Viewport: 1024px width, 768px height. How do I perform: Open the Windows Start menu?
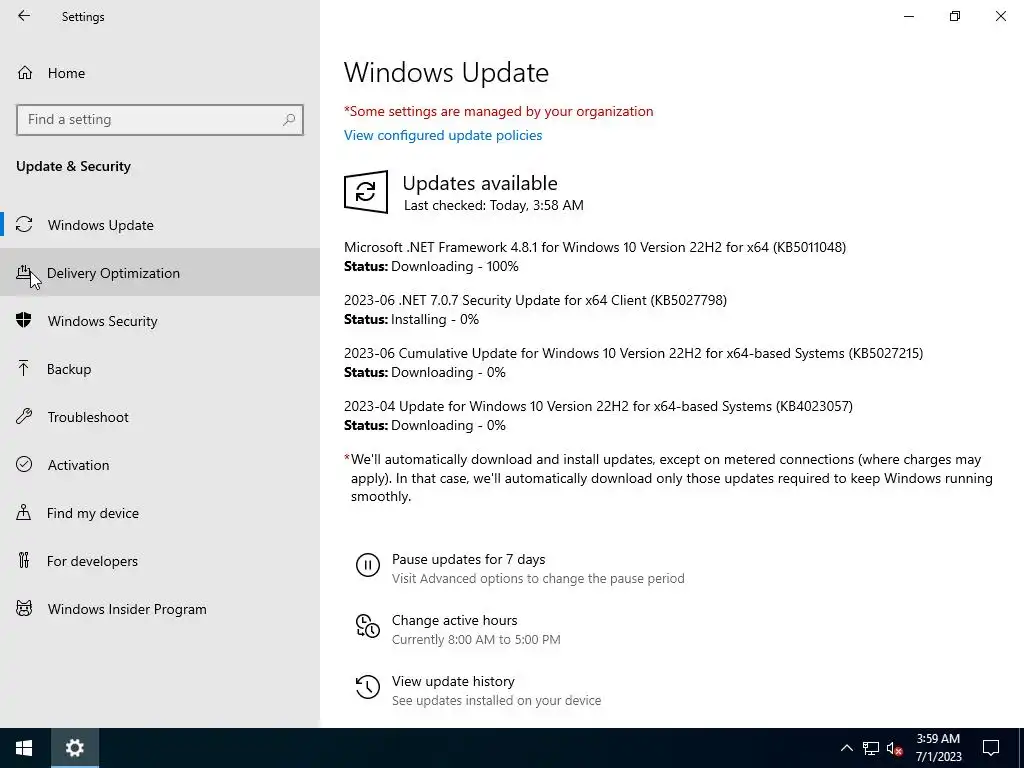coord(24,748)
